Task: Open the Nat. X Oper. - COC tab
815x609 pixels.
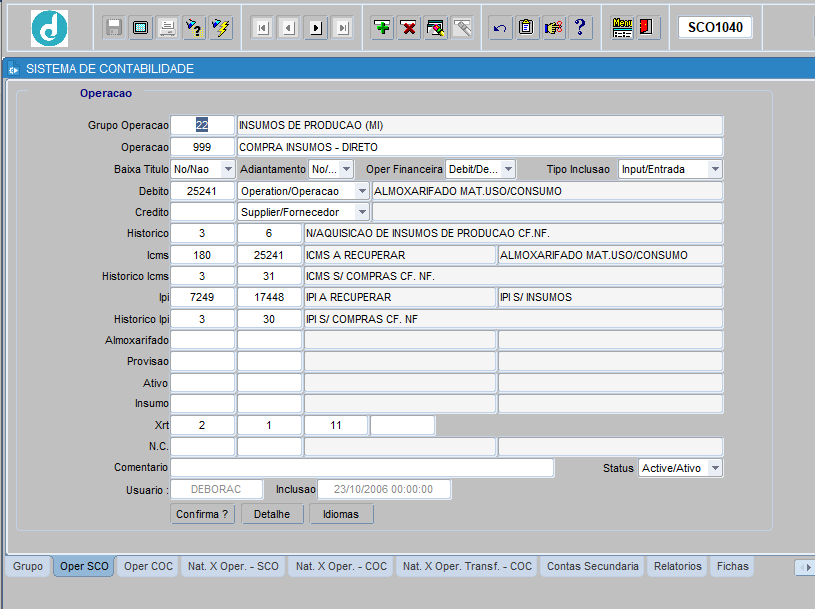Action: (x=341, y=566)
